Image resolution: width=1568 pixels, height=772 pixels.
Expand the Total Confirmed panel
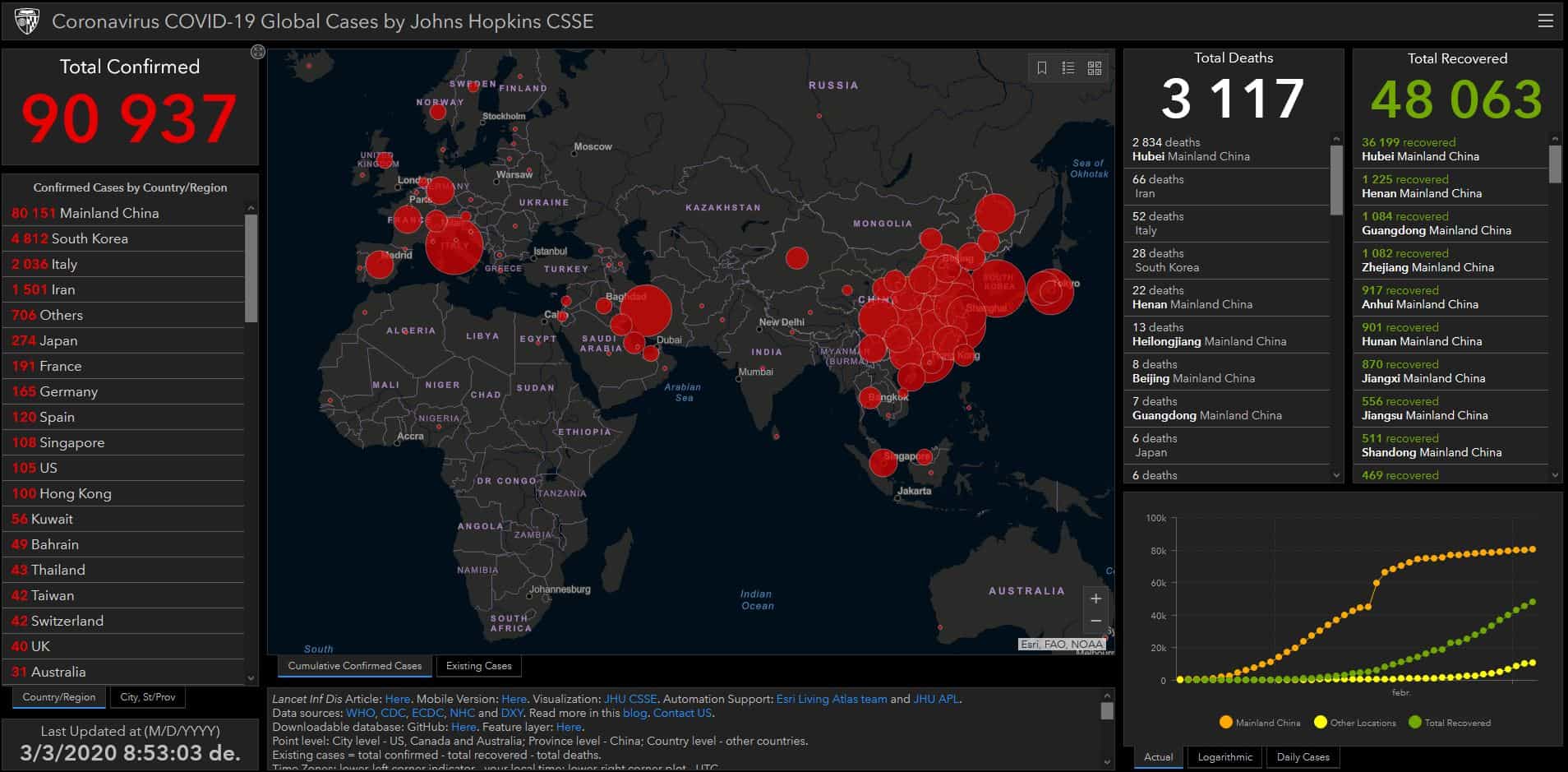pyautogui.click(x=258, y=52)
